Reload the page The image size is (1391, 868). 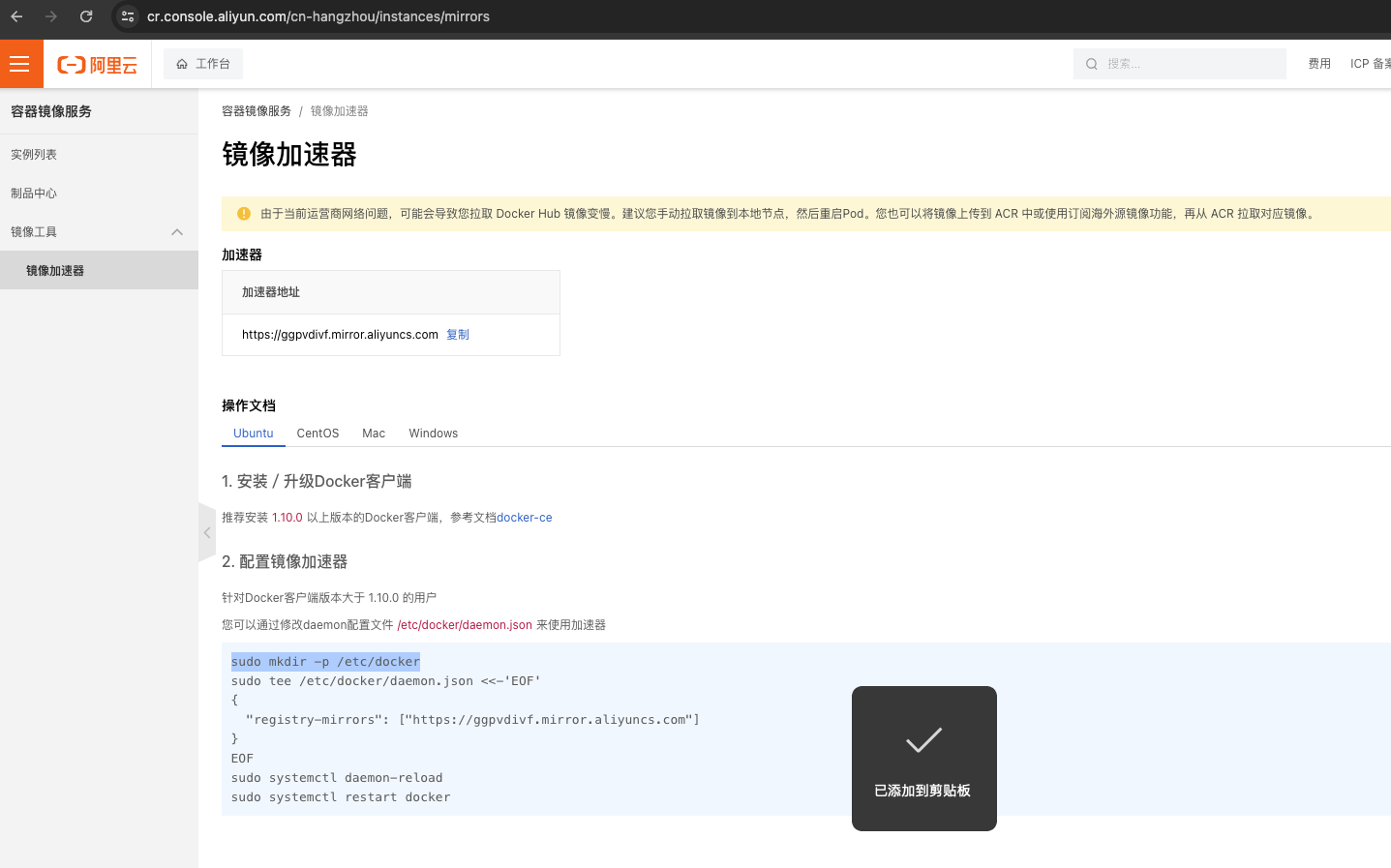click(x=86, y=16)
